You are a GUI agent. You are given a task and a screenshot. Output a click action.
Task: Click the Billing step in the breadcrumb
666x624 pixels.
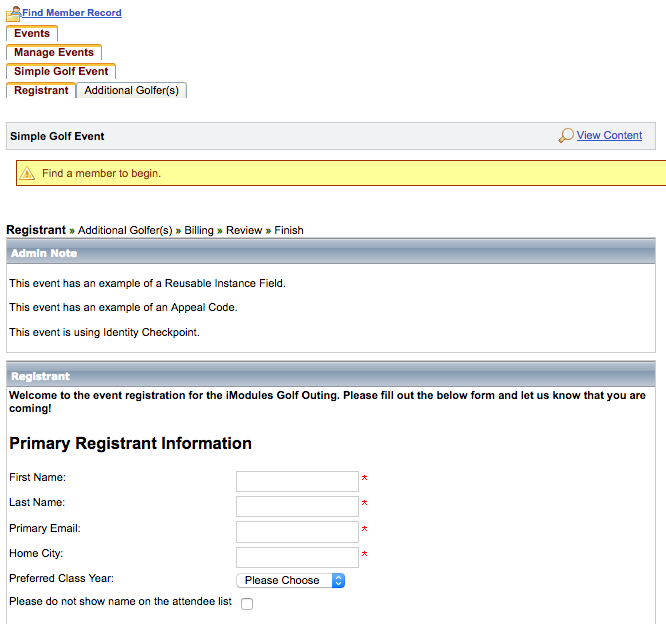pyautogui.click(x=199, y=230)
